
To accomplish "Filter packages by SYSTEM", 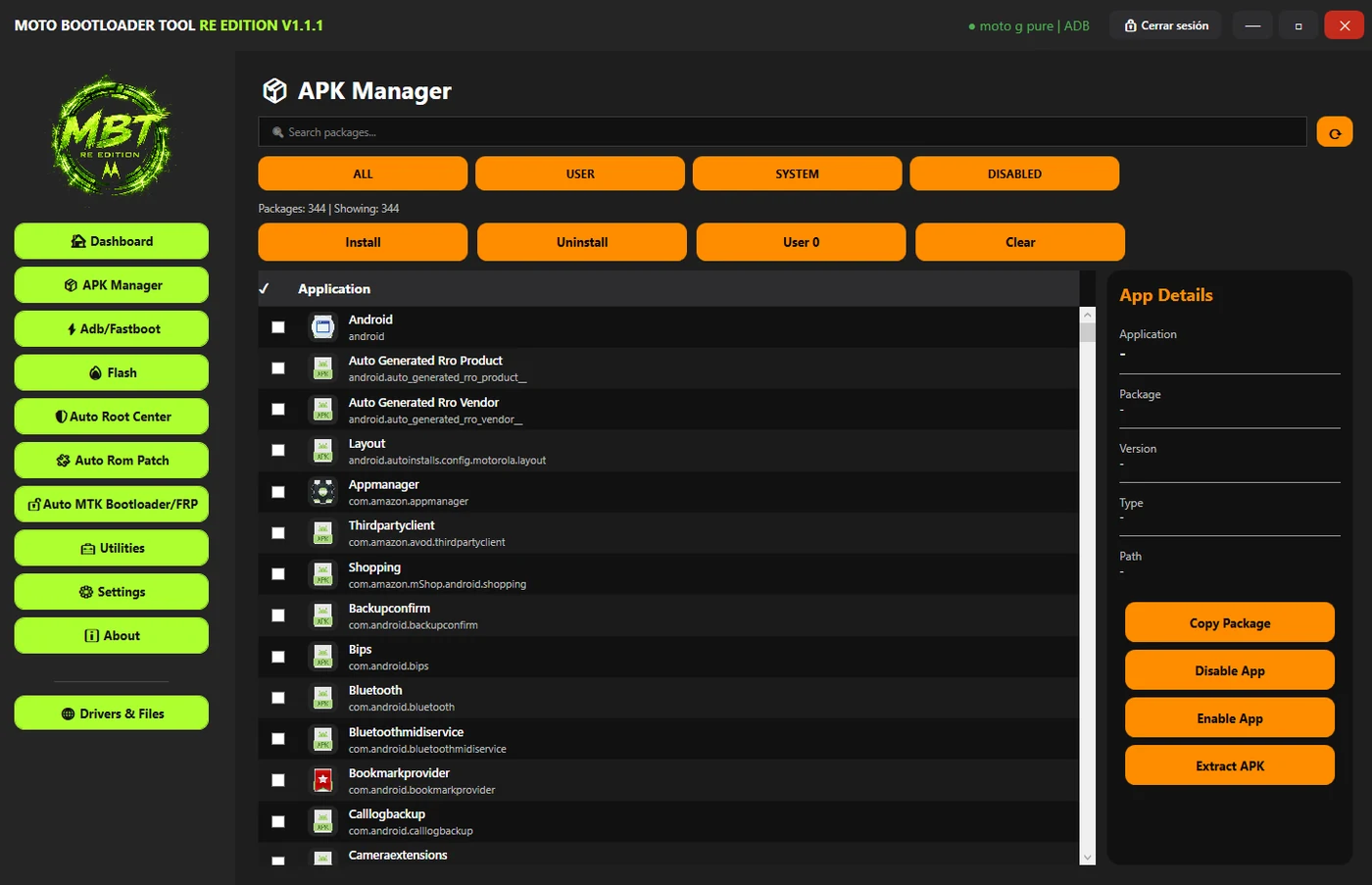I will 798,173.
